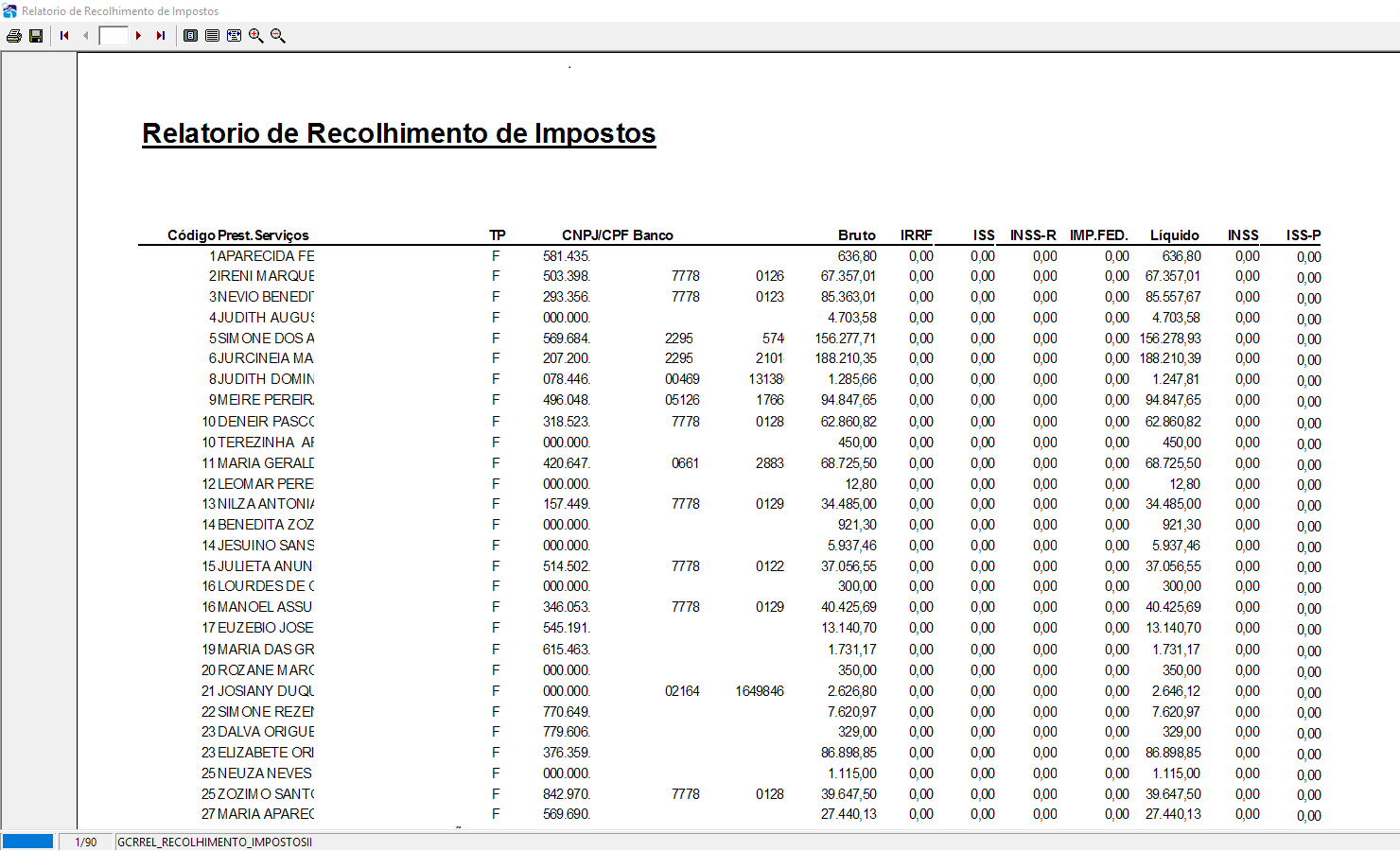This screenshot has width=1400, height=851.
Task: Jump to the last page
Action: (x=161, y=36)
